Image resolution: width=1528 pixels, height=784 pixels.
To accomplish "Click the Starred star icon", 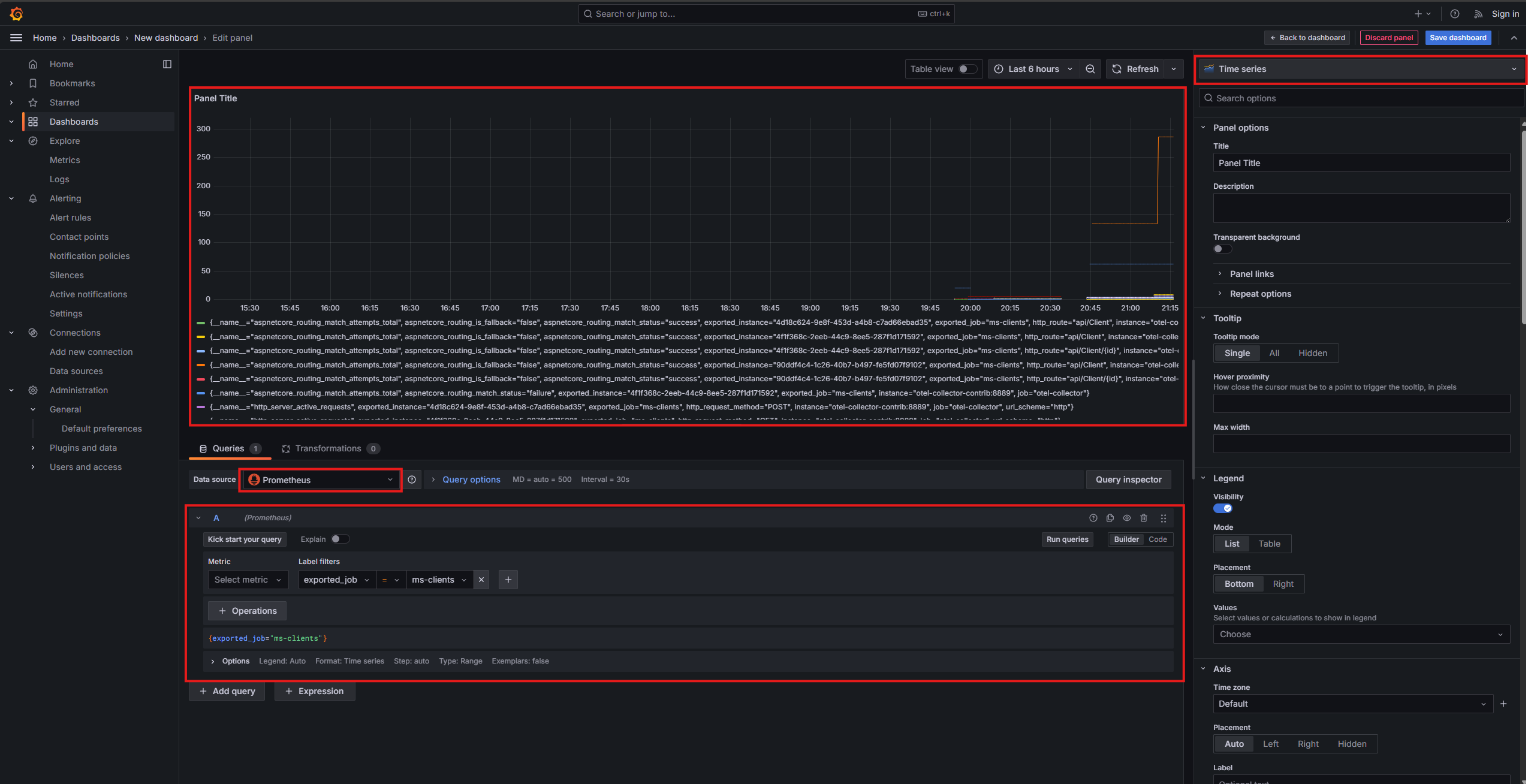I will pos(33,102).
